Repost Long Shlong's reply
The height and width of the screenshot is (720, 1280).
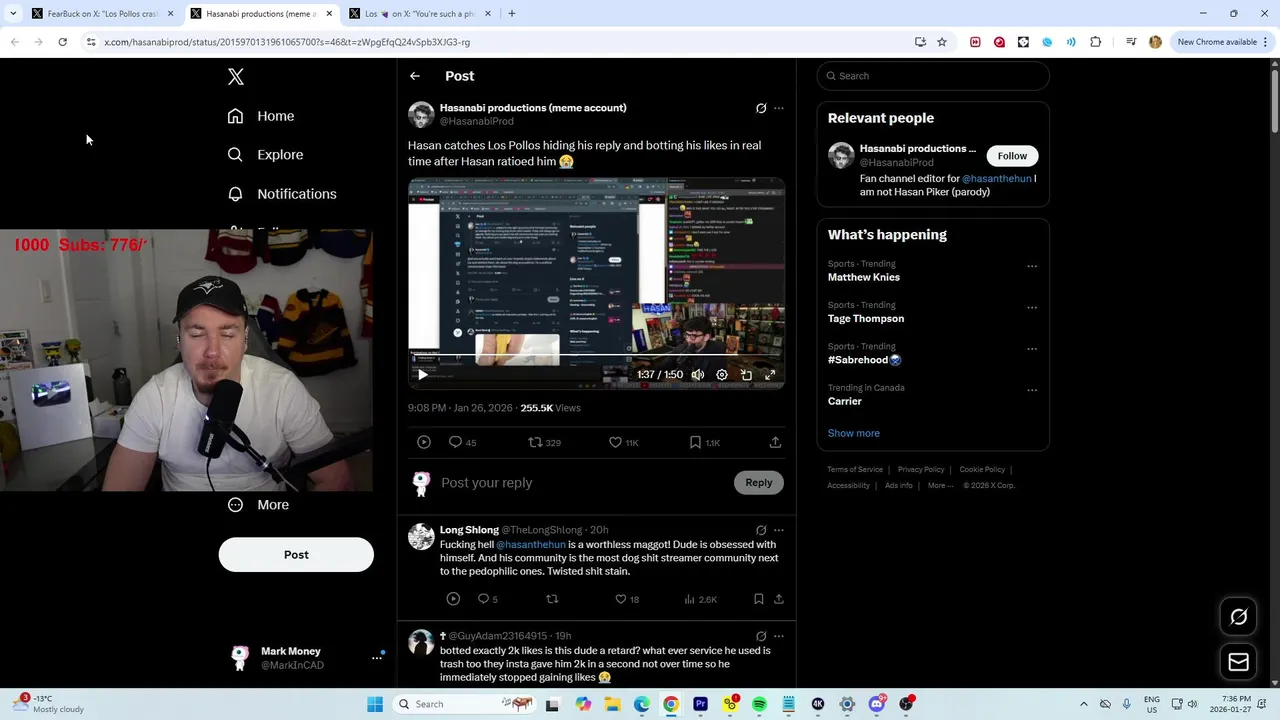pos(552,599)
